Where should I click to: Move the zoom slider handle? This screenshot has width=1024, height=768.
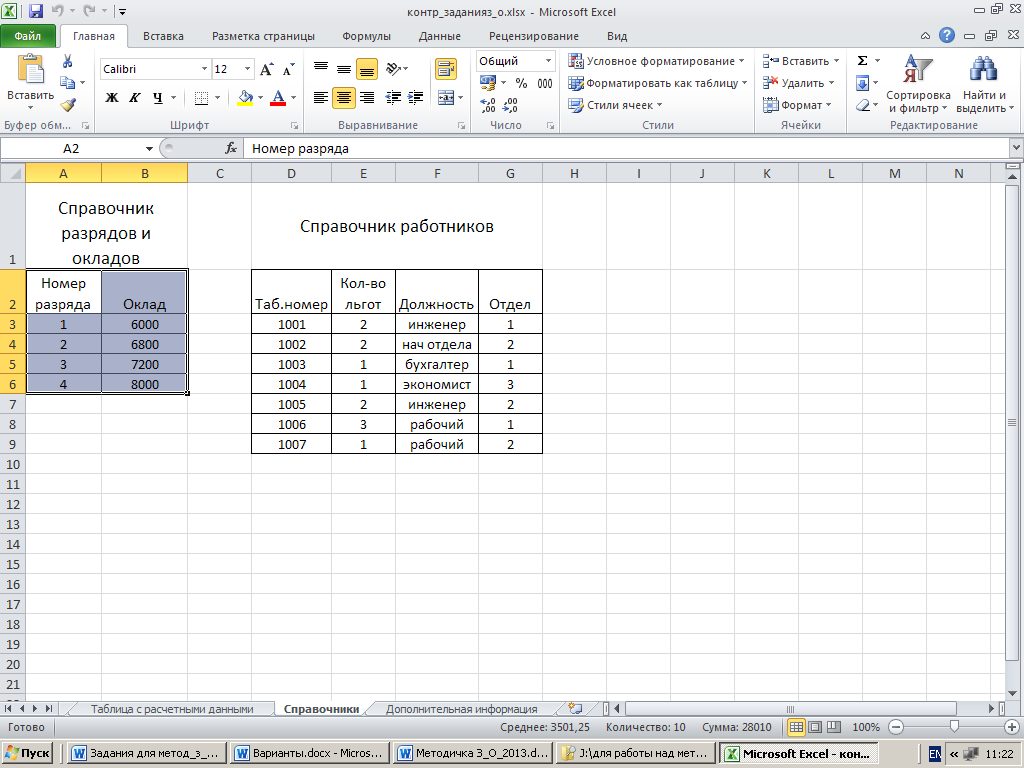pos(954,727)
